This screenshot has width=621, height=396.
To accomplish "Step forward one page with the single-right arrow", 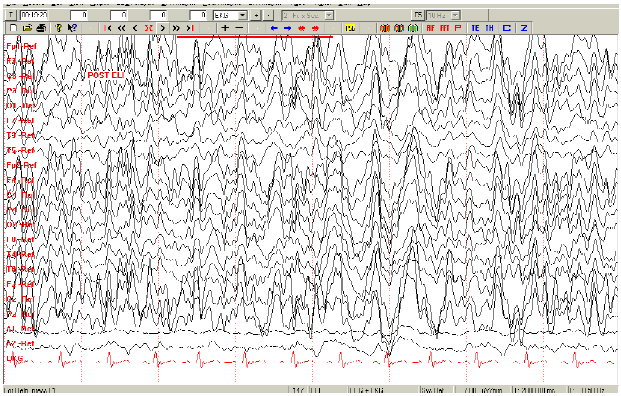I will point(162,28).
